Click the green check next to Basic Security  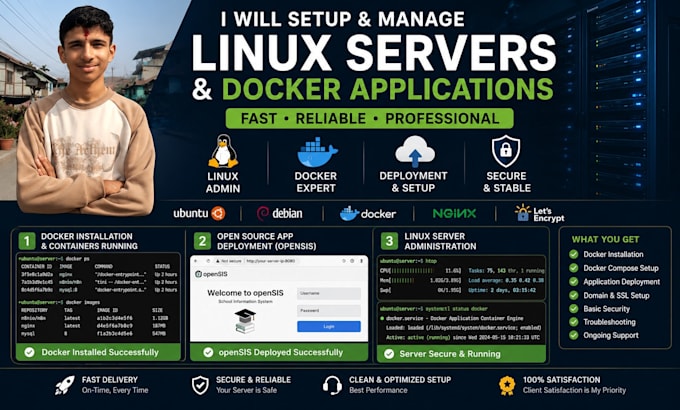pyautogui.click(x=574, y=308)
